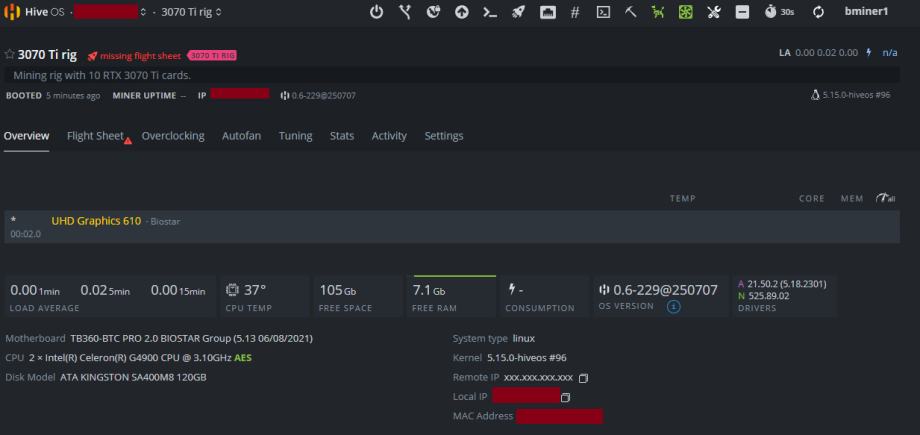Click the power icon in top toolbar

point(376,12)
